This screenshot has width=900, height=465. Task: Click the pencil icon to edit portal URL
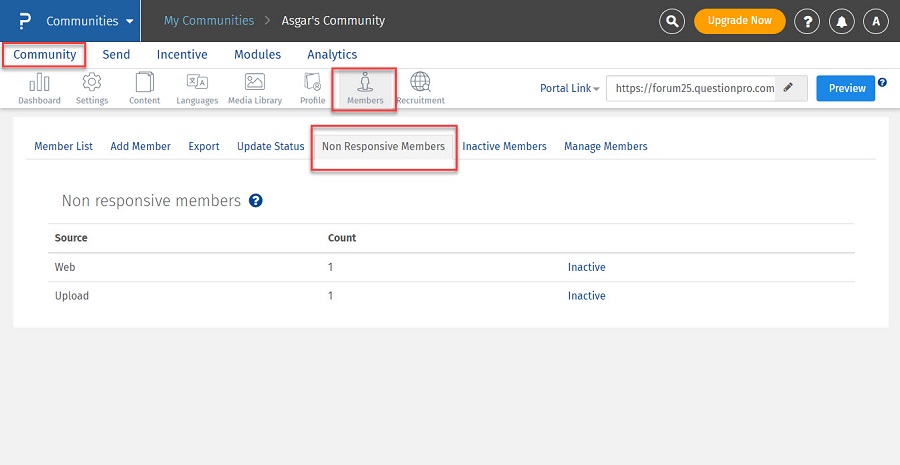790,88
